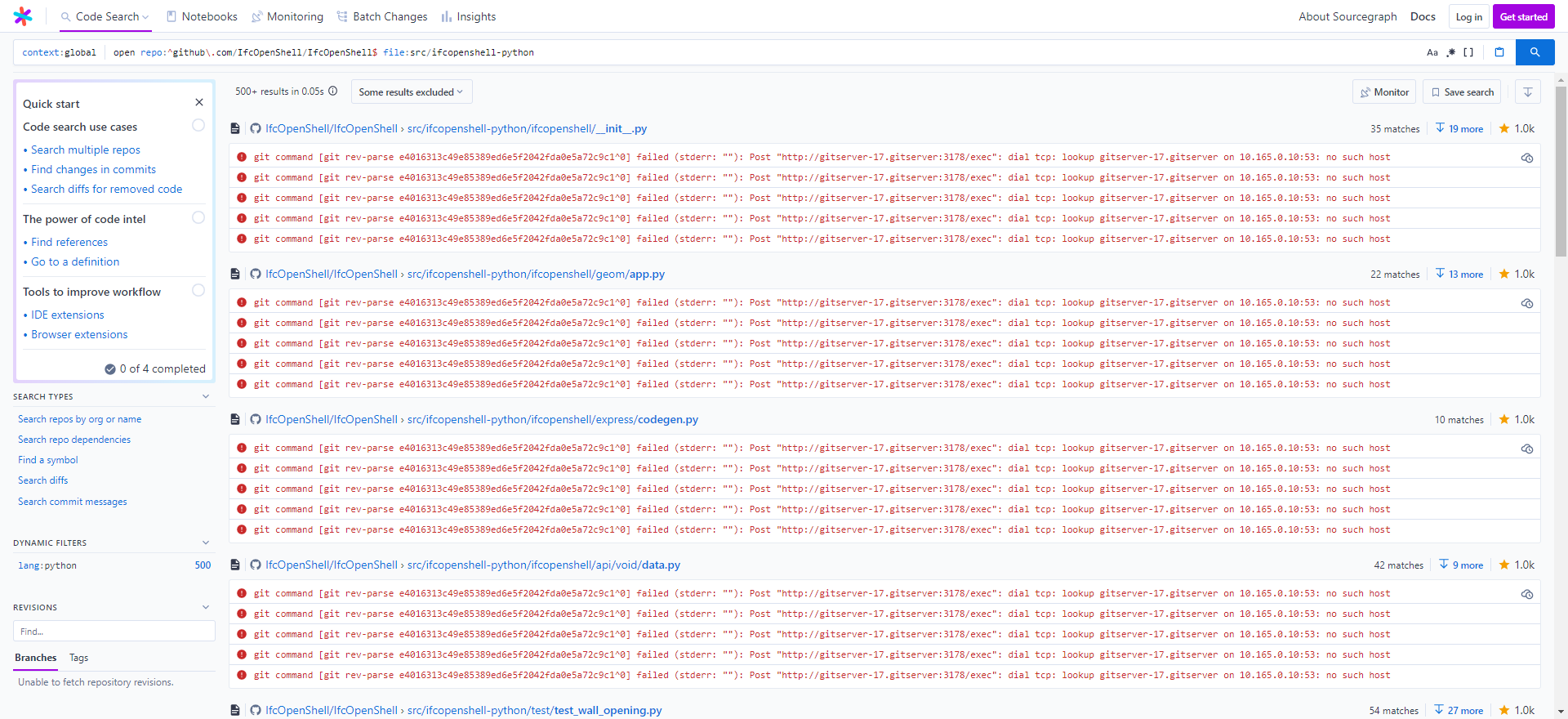Toggle The power of code intel circle

click(198, 217)
